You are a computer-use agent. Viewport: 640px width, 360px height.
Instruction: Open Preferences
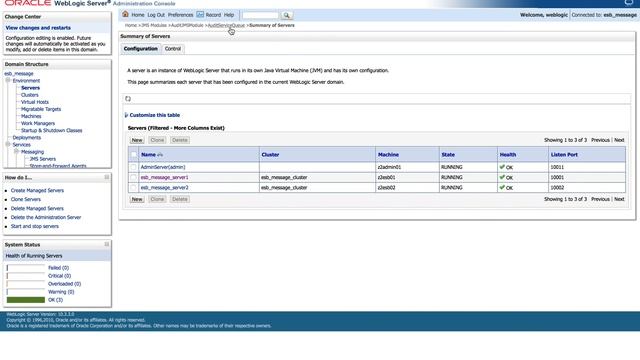click(x=180, y=15)
